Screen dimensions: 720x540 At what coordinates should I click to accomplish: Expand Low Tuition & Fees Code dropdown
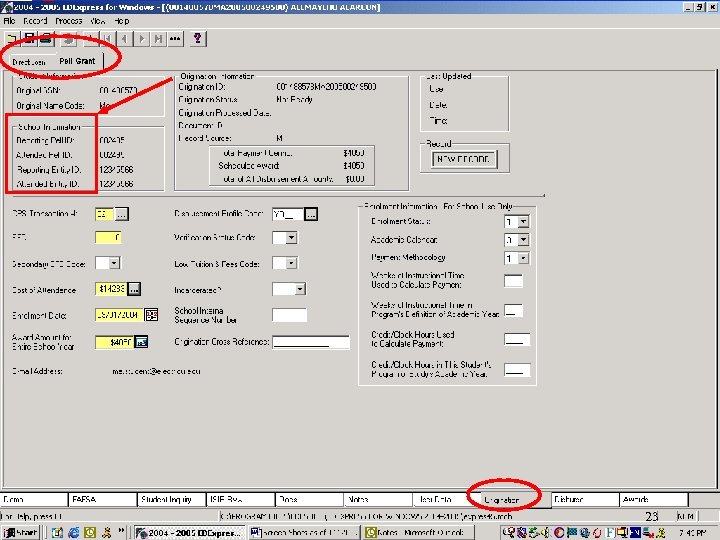pos(292,263)
